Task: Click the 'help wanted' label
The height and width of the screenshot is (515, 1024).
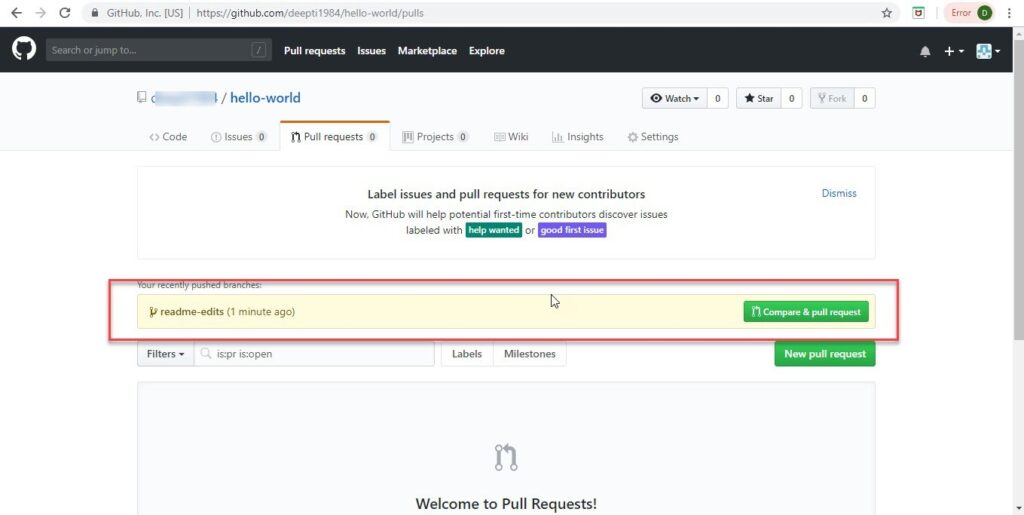Action: (494, 230)
